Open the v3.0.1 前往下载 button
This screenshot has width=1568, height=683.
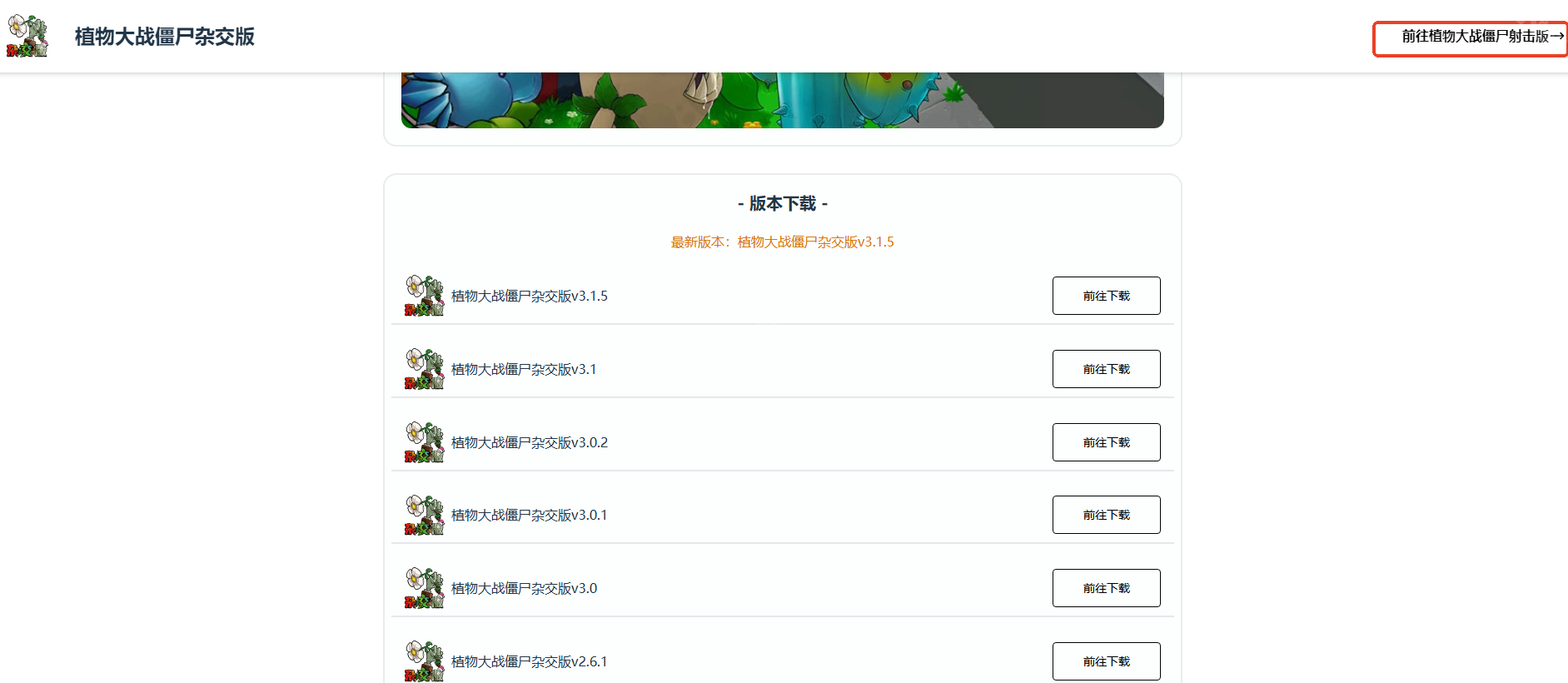[x=1106, y=515]
